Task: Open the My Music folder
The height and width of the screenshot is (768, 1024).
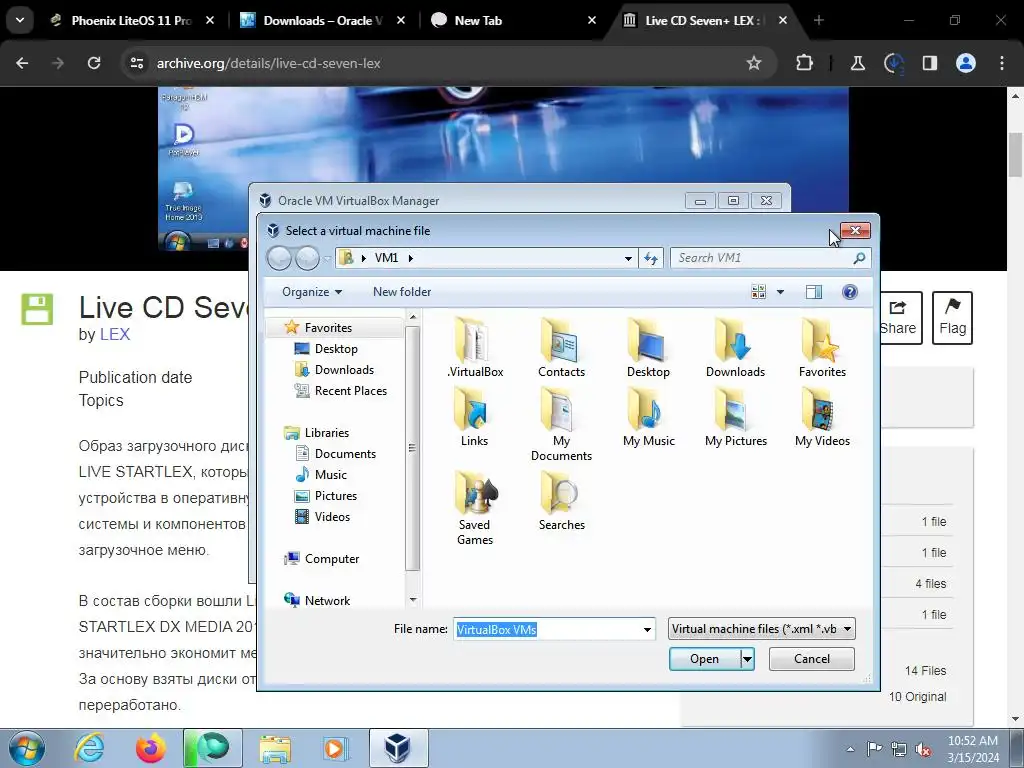Action: tap(648, 417)
